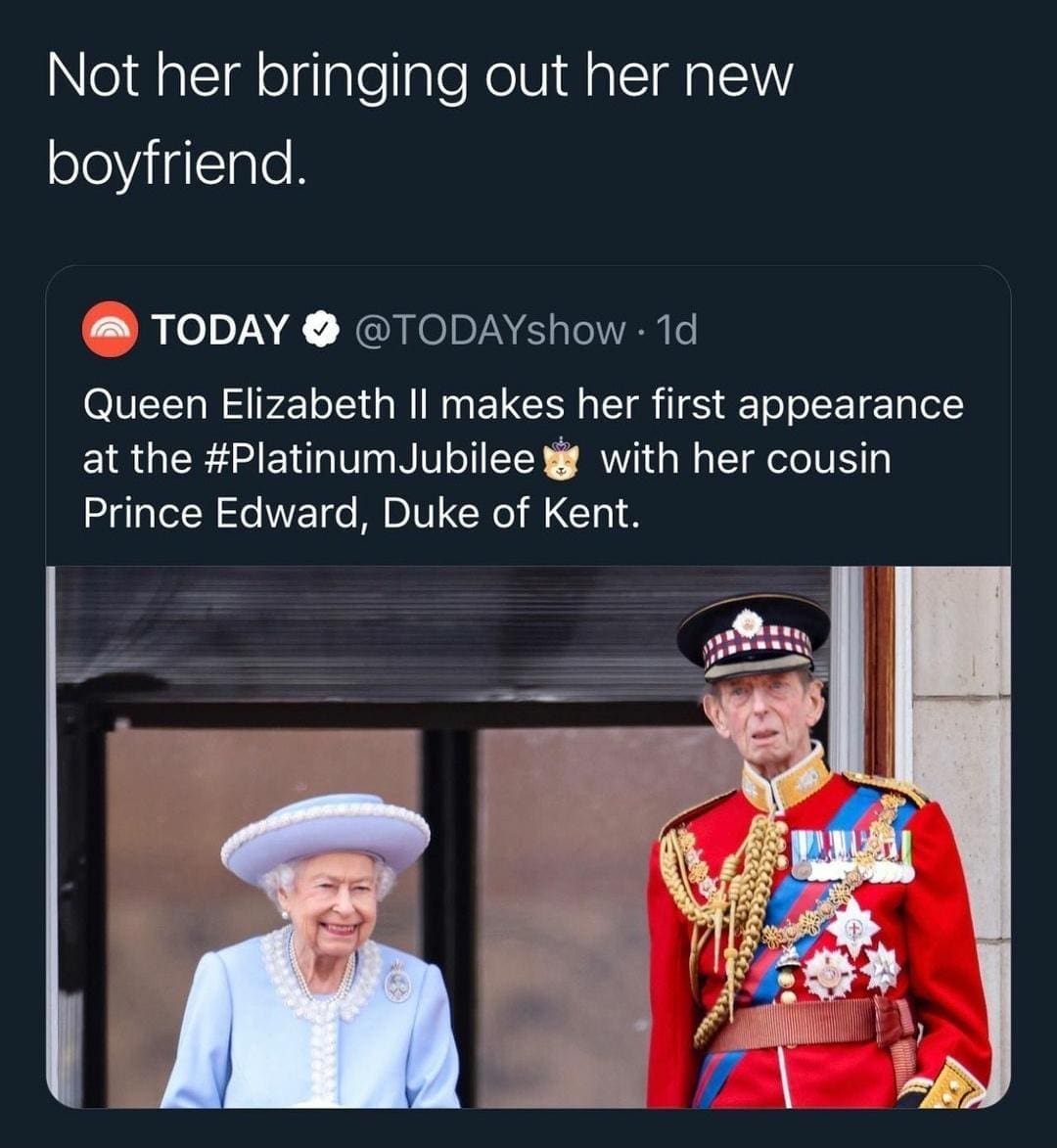
Task: Click the word "boyfriend" in the main tweet
Action: [x=176, y=161]
